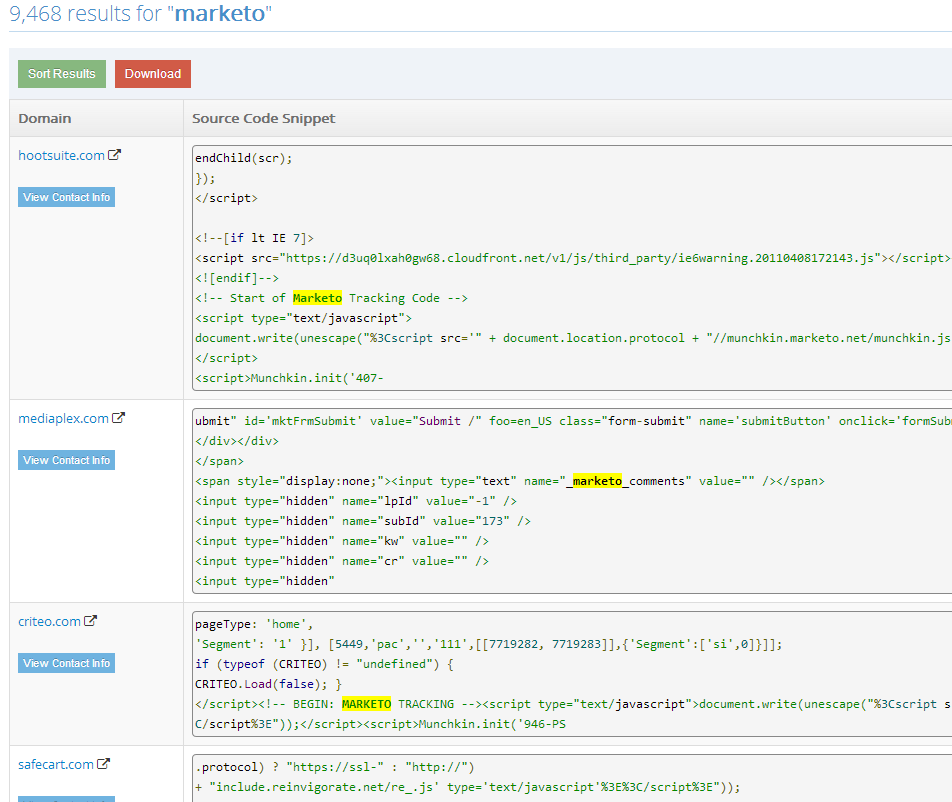Click the "pageType: 'home'," code line
952x802 pixels.
point(254,624)
